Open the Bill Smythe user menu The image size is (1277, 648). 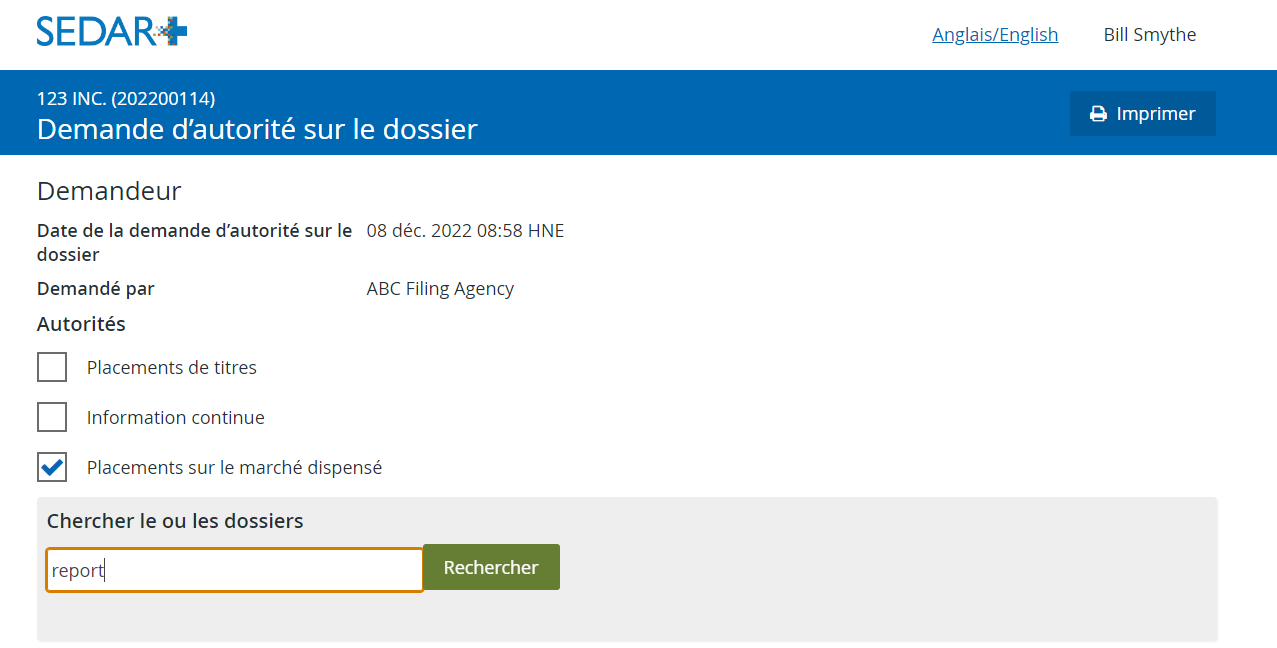(1150, 35)
